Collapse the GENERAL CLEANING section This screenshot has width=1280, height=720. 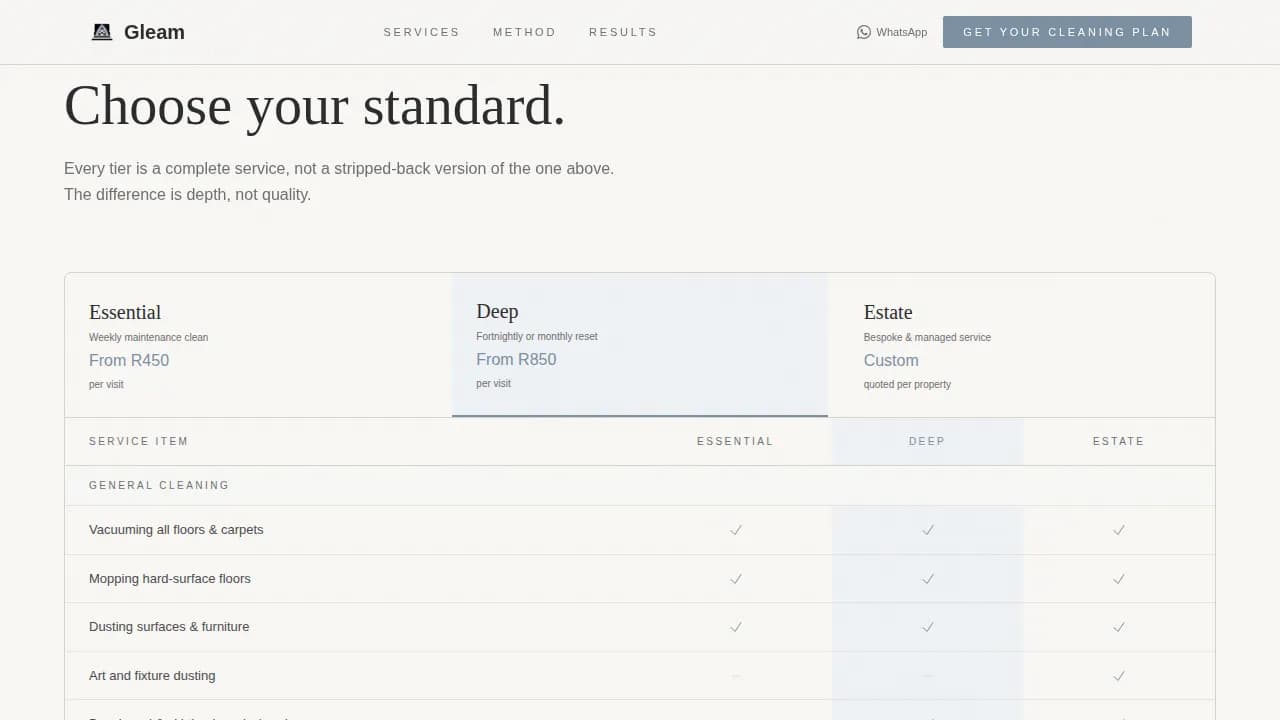[159, 485]
